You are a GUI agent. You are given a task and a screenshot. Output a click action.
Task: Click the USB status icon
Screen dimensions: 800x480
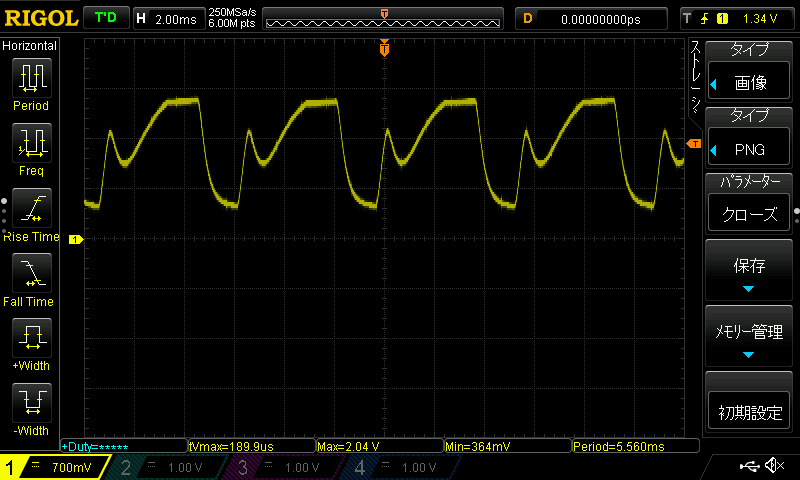[749, 466]
